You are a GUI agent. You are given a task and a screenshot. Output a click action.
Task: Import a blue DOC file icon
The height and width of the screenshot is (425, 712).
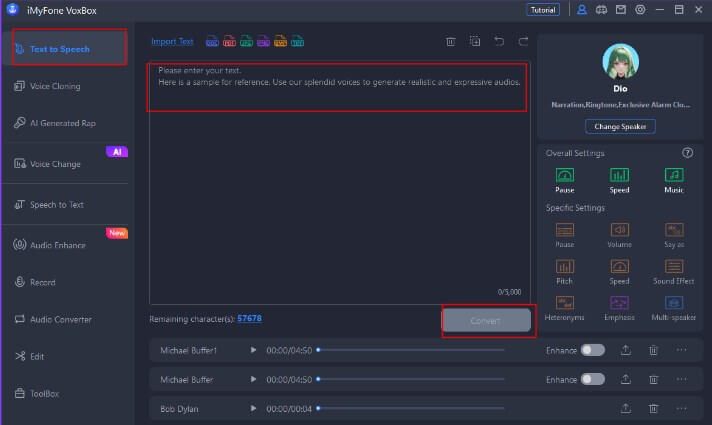point(212,41)
